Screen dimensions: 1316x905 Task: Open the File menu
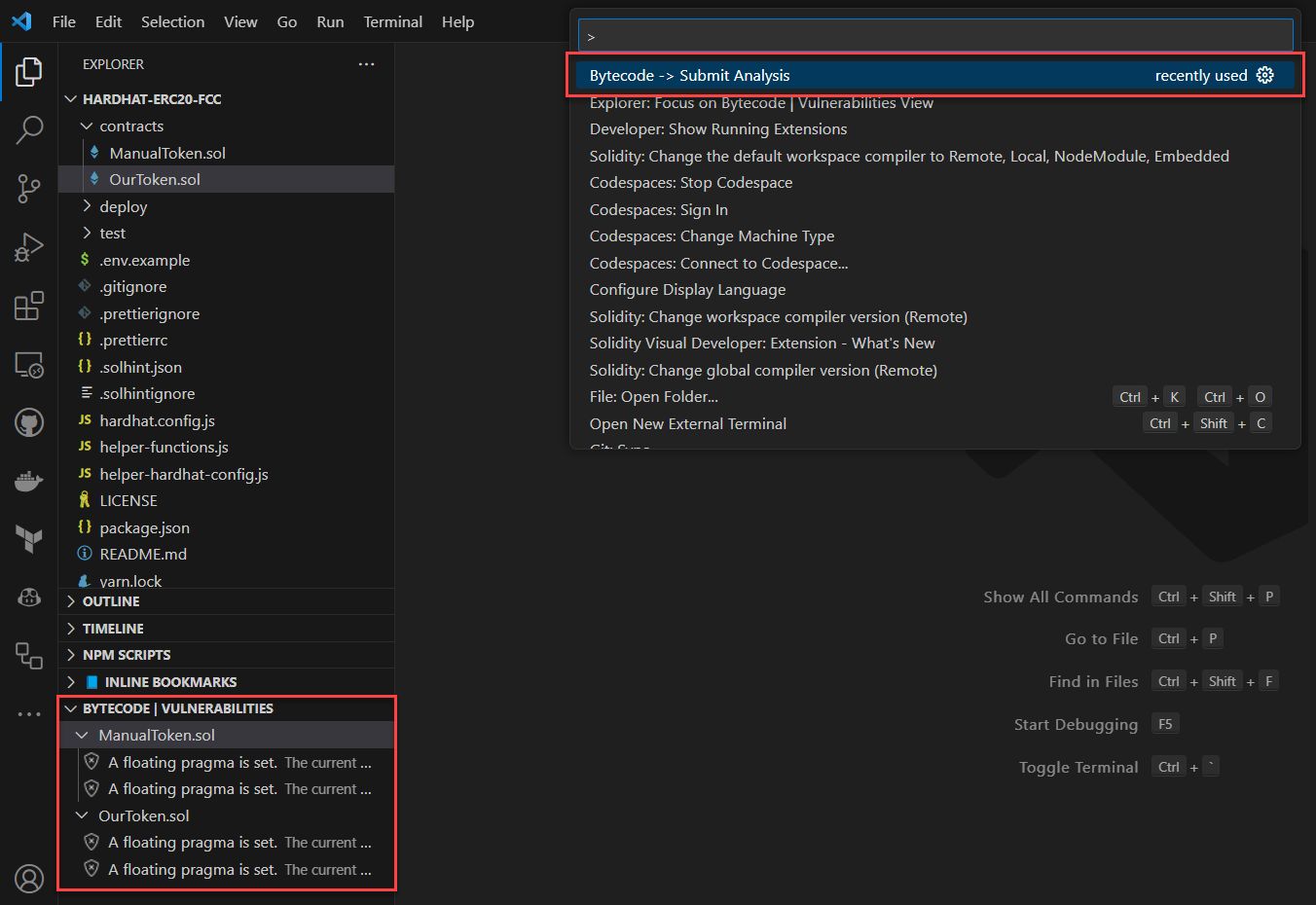[x=64, y=21]
